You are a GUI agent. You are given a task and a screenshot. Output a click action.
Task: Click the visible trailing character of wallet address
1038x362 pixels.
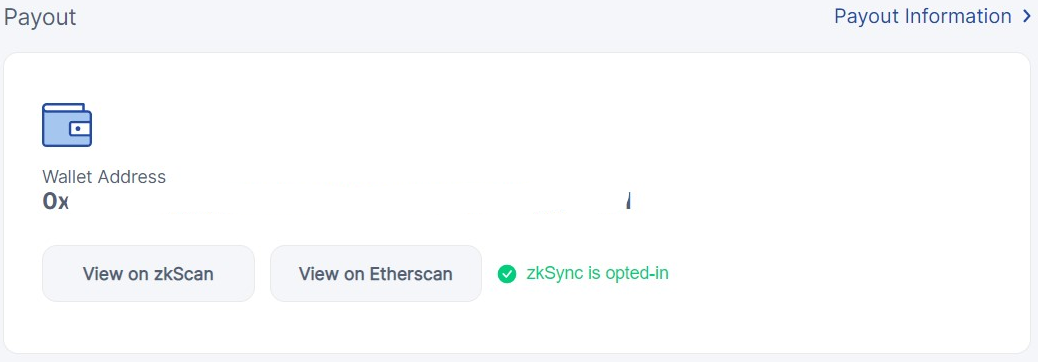click(628, 201)
